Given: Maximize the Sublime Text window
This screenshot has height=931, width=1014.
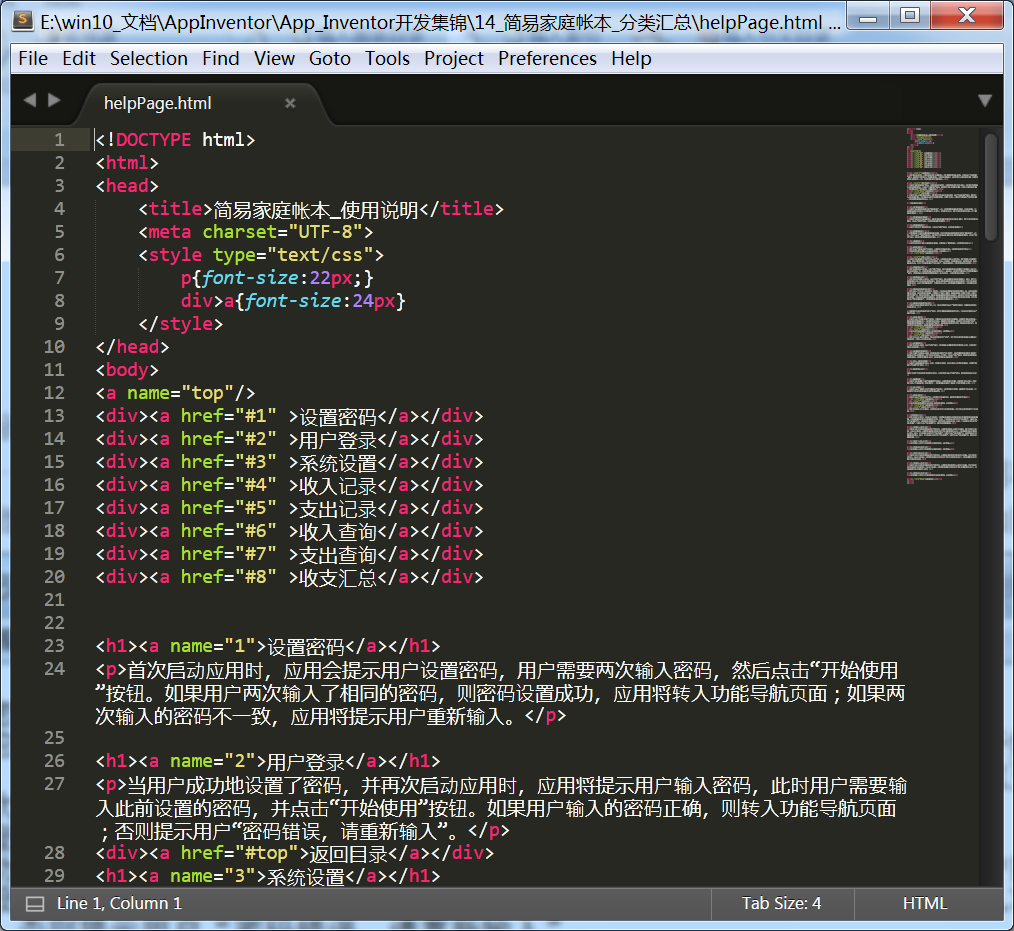Looking at the screenshot, I should [x=909, y=16].
